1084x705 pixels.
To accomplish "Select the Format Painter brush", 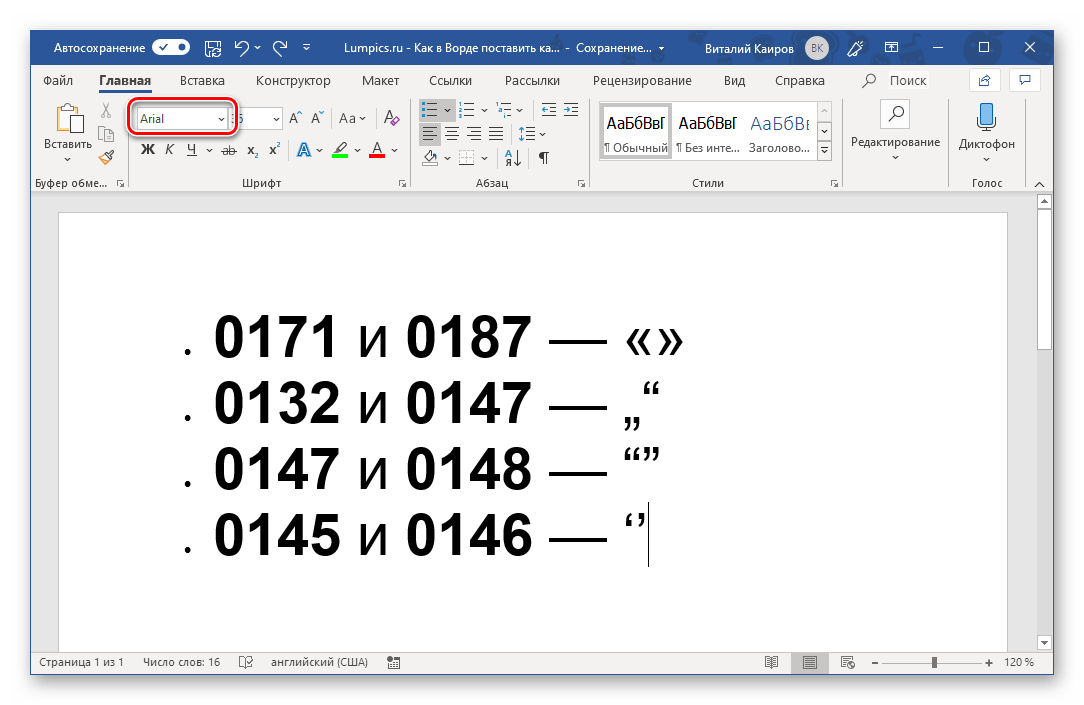I will pyautogui.click(x=106, y=158).
